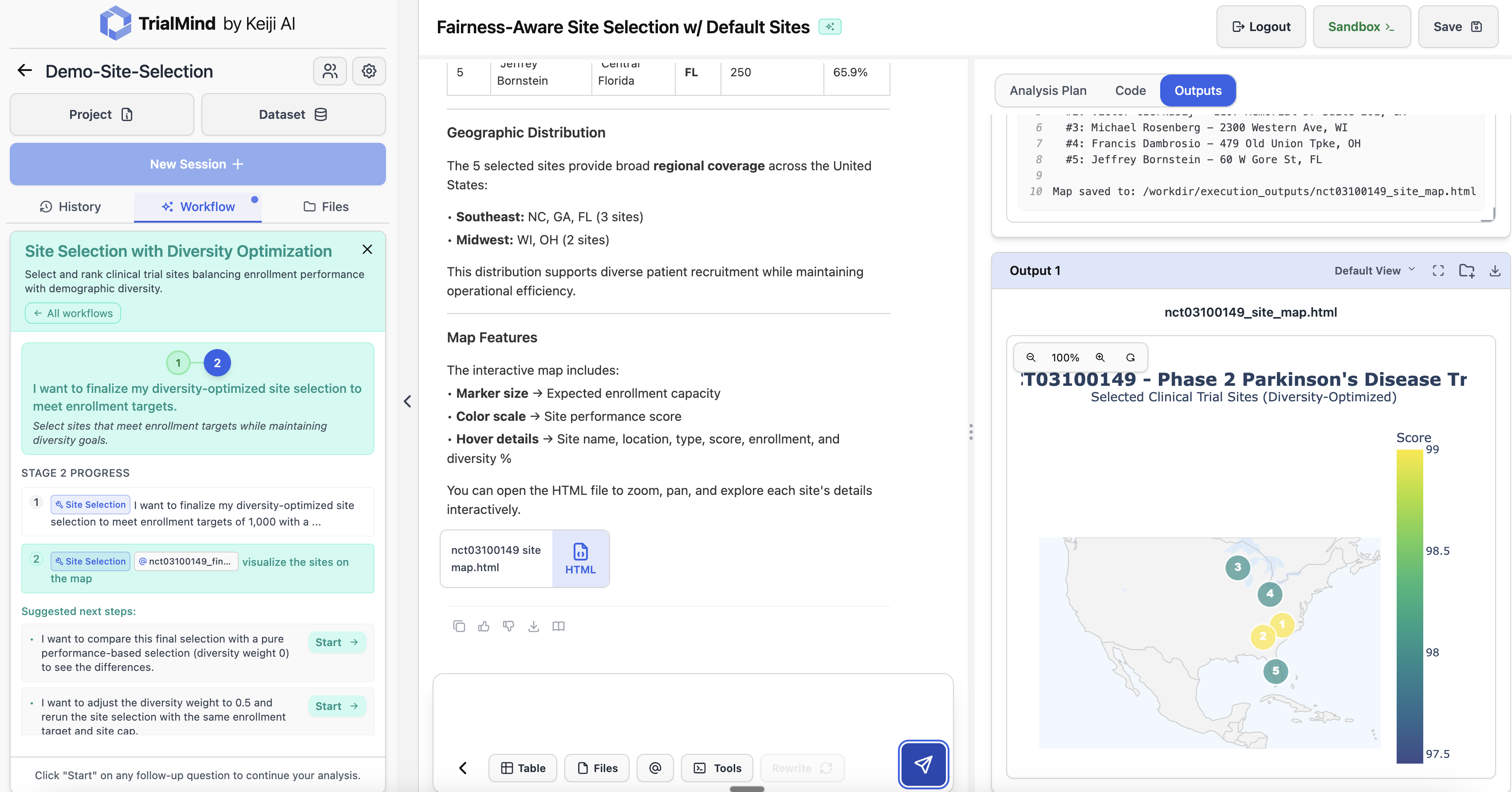This screenshot has height=792, width=1512.
Task: Select workflow stage 1 circle
Action: [178, 363]
